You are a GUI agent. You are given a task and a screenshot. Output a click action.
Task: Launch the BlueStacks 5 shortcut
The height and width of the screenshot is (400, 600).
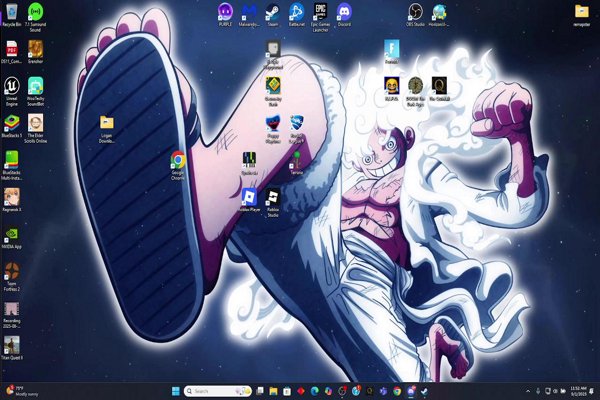coord(11,126)
